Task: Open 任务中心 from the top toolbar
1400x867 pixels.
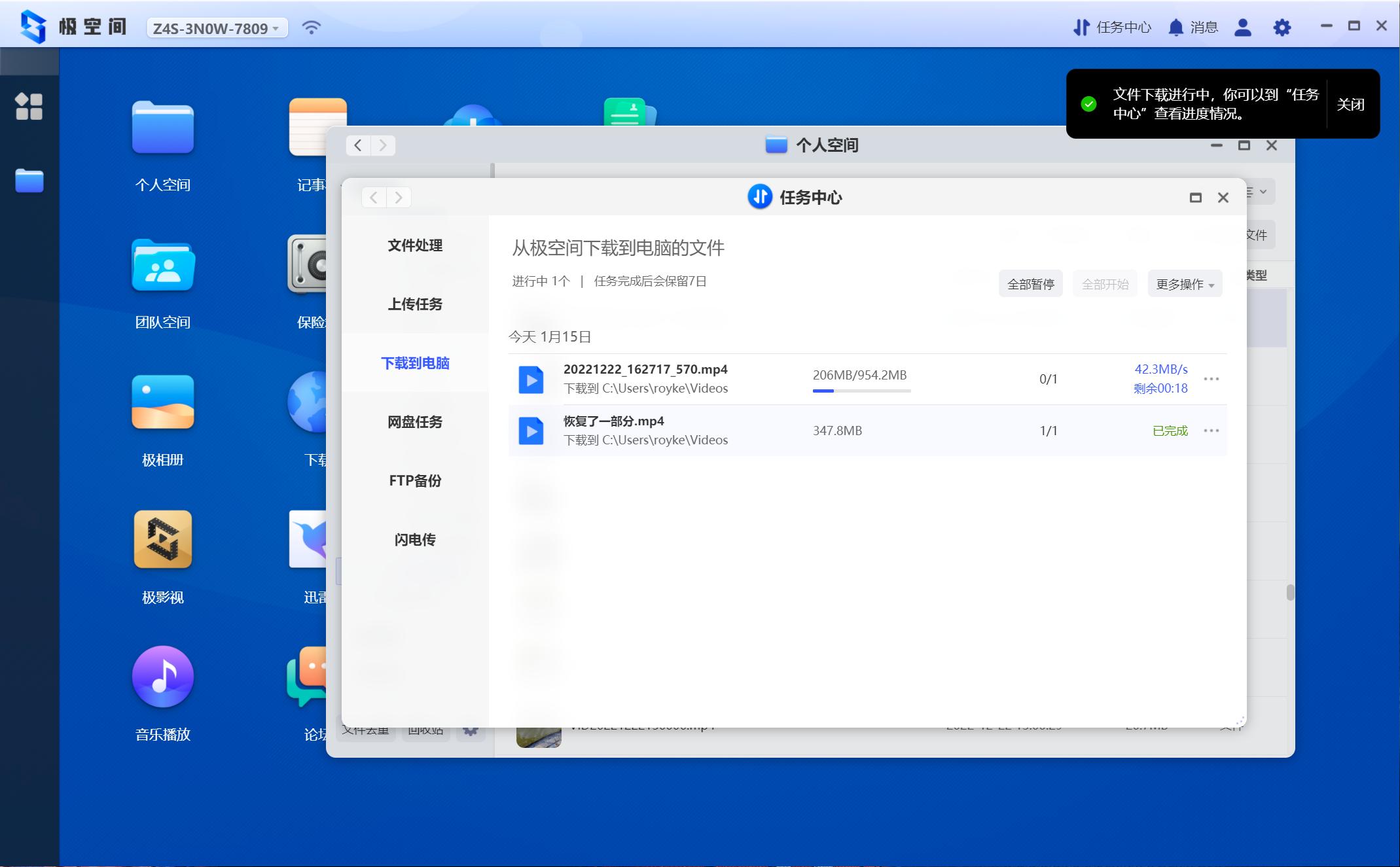Action: (x=1114, y=27)
